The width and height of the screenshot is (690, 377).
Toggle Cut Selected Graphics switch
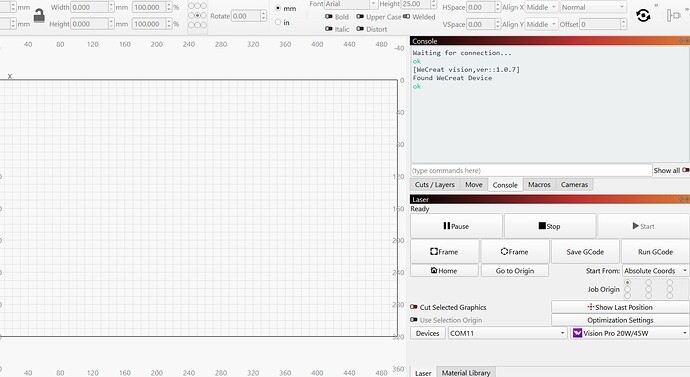[x=414, y=307]
